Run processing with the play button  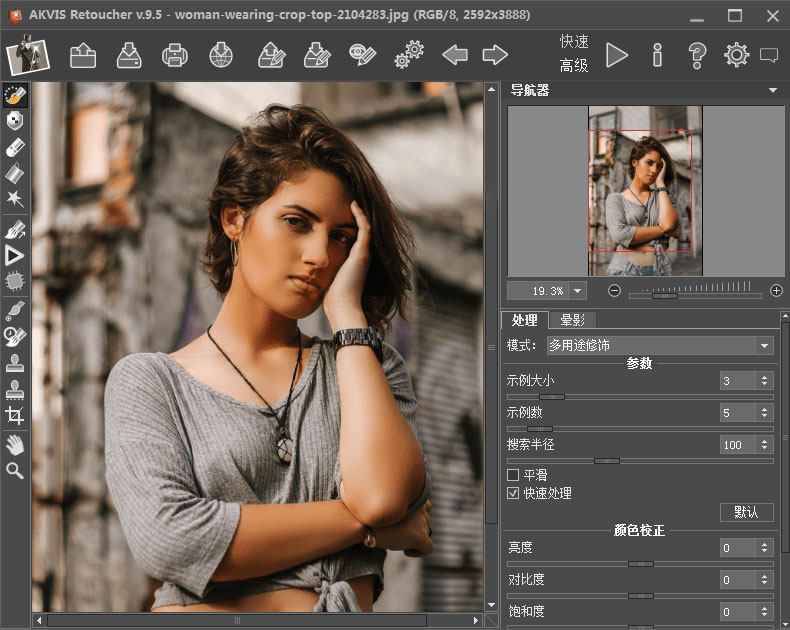coord(617,55)
